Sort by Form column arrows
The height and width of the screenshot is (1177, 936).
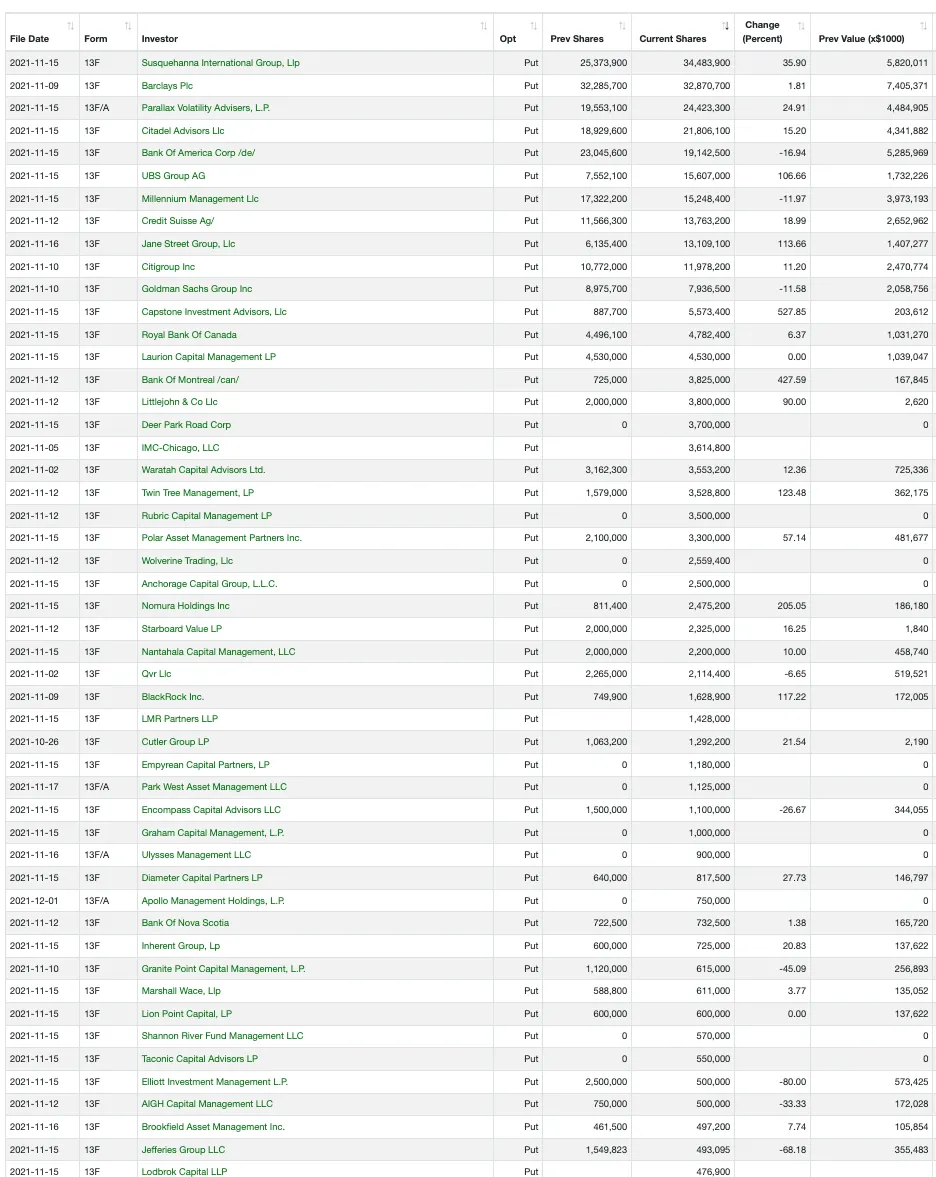click(128, 26)
